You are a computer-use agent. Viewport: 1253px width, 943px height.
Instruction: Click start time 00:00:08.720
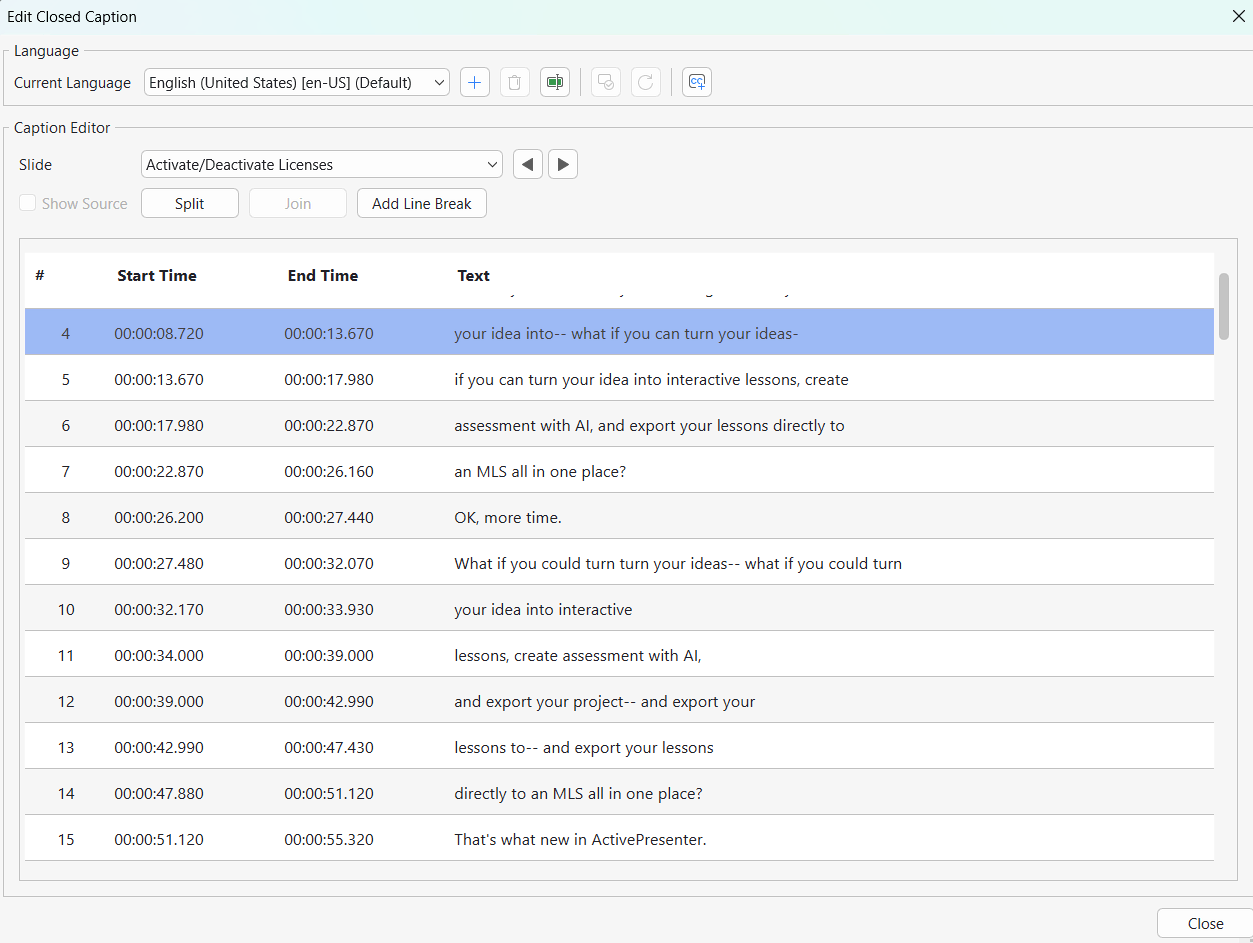tap(159, 334)
